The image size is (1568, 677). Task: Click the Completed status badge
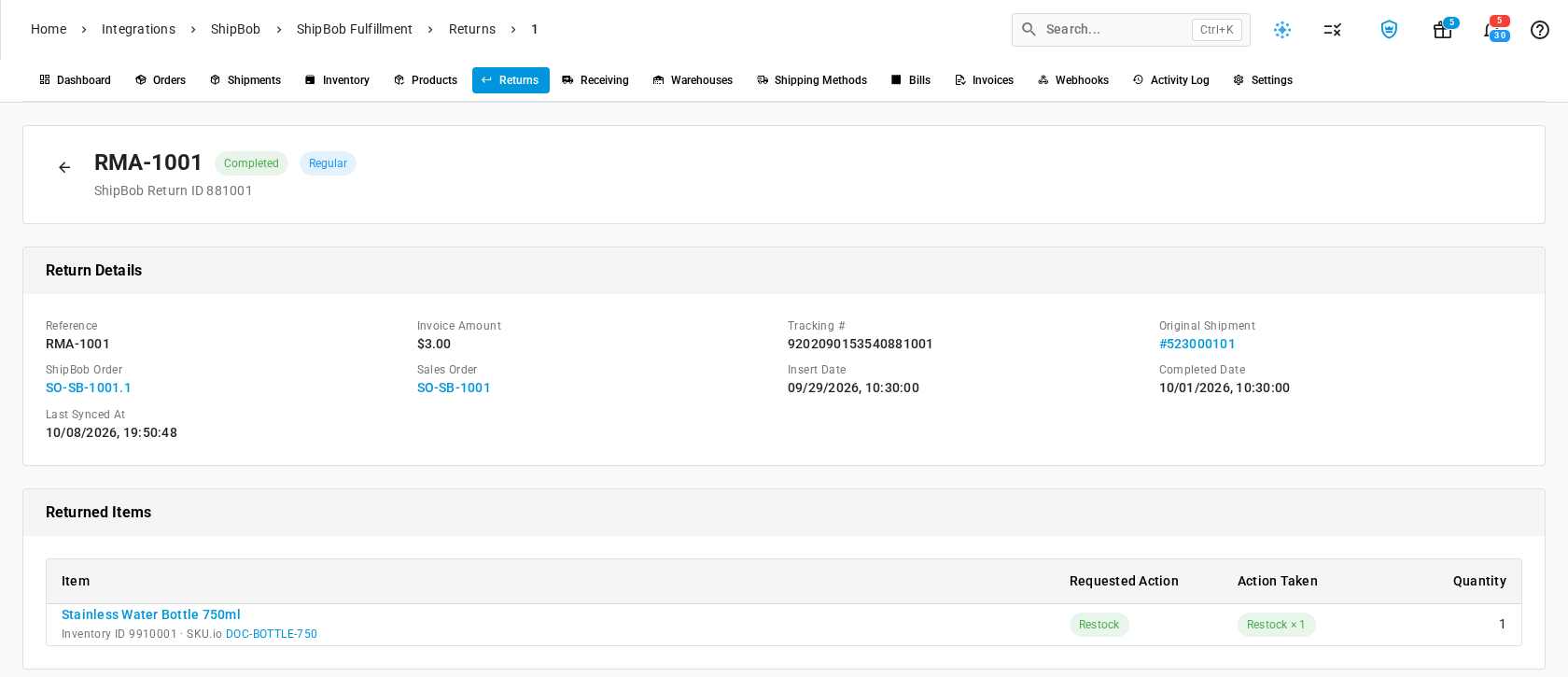click(251, 163)
